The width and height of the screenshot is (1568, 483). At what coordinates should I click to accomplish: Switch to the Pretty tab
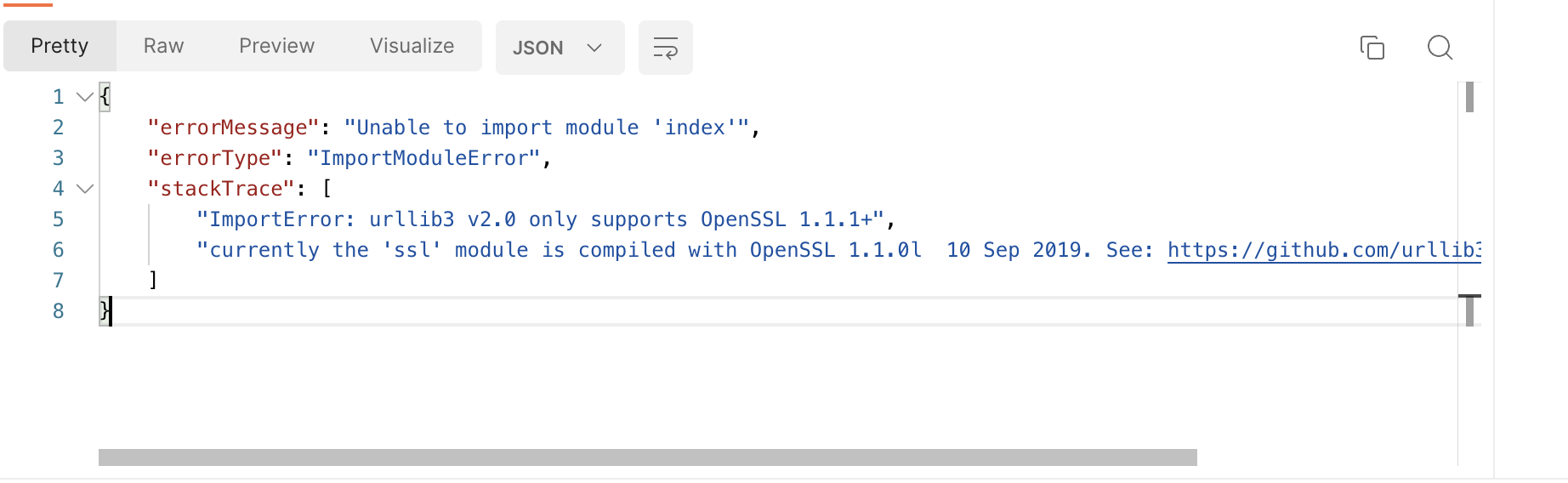(60, 46)
